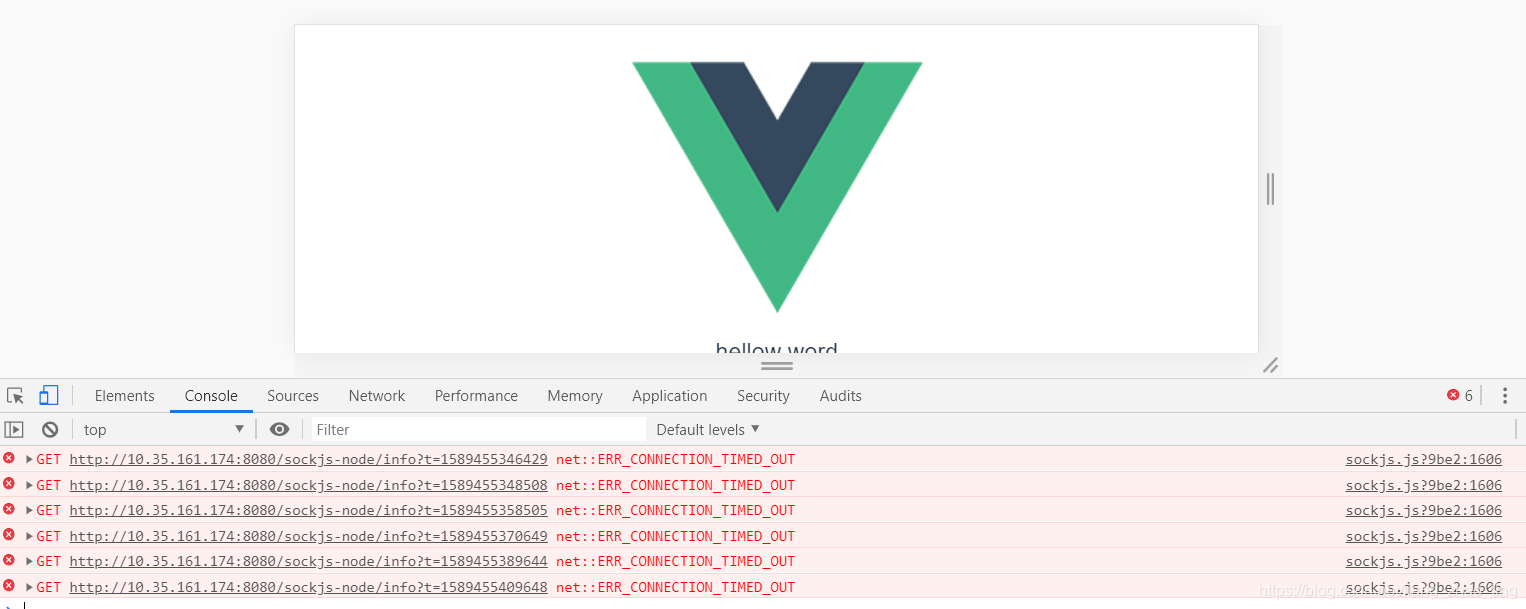Open DevTools three-dot customize menu
The image size is (1526, 609).
[1505, 396]
